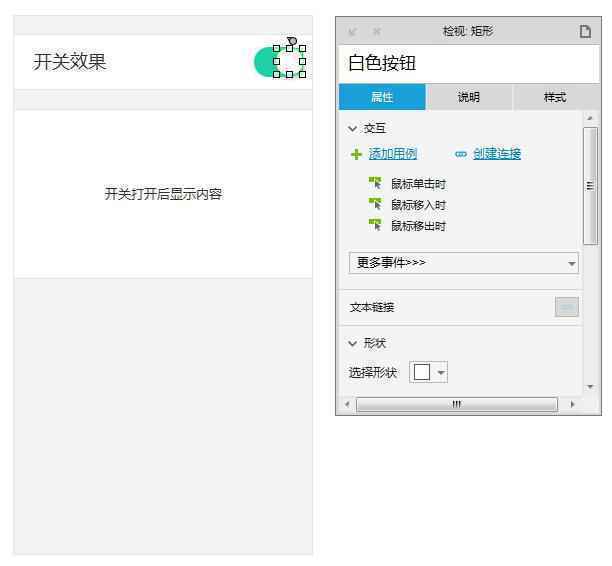612x566 pixels.
Task: Open the 更多事件>>> dropdown
Action: (463, 263)
